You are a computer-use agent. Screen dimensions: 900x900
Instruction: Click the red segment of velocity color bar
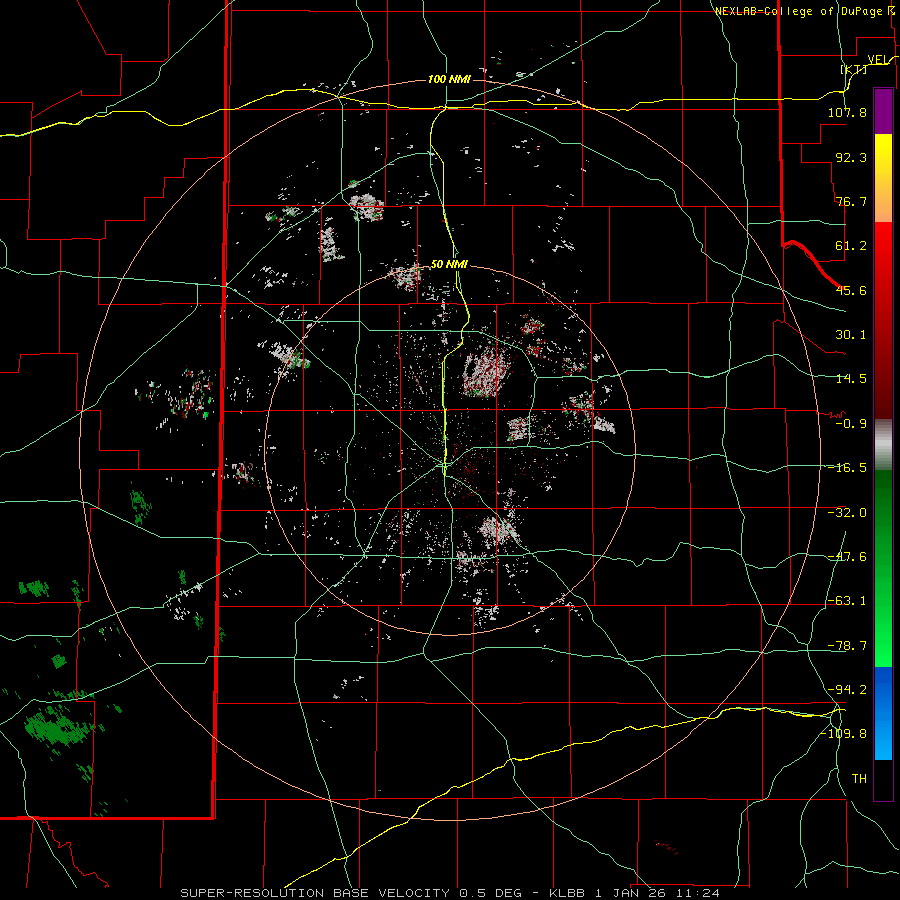pos(883,320)
